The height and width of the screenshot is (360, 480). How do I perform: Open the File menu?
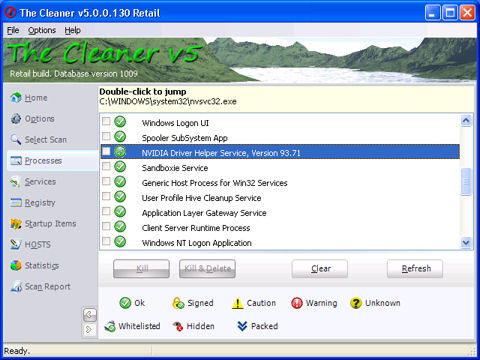[13, 30]
